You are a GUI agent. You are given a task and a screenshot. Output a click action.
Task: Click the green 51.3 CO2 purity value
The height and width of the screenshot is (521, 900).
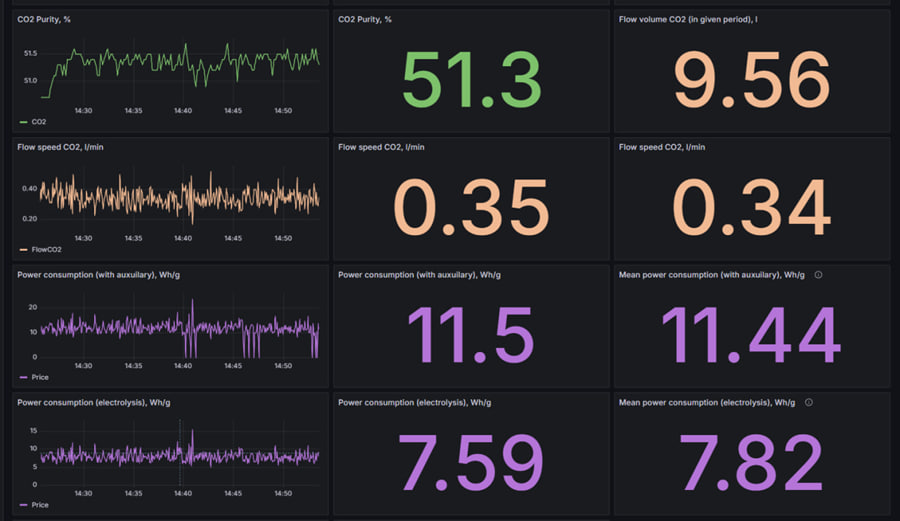(471, 80)
